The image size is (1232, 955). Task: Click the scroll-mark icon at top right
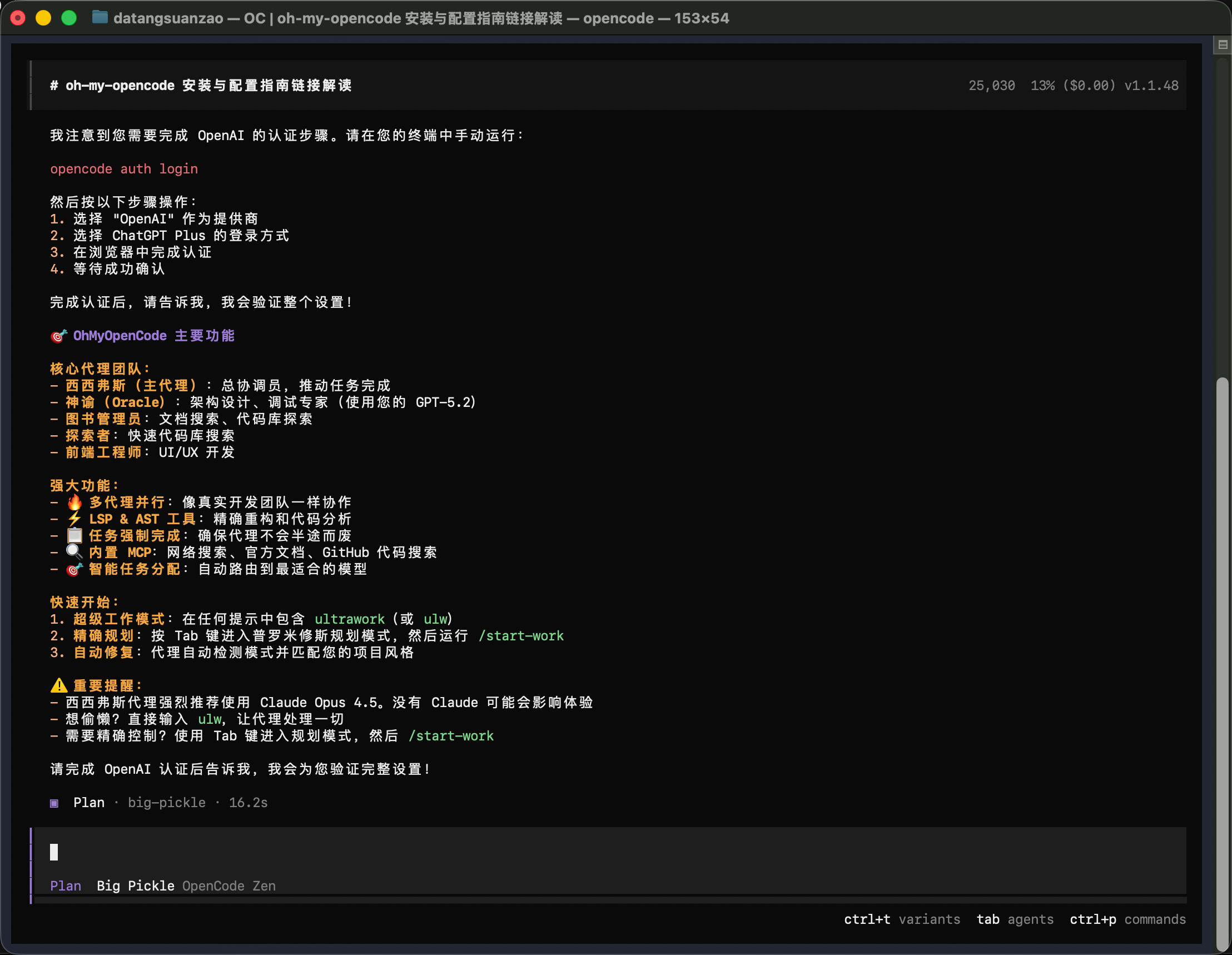pyautogui.click(x=1223, y=44)
